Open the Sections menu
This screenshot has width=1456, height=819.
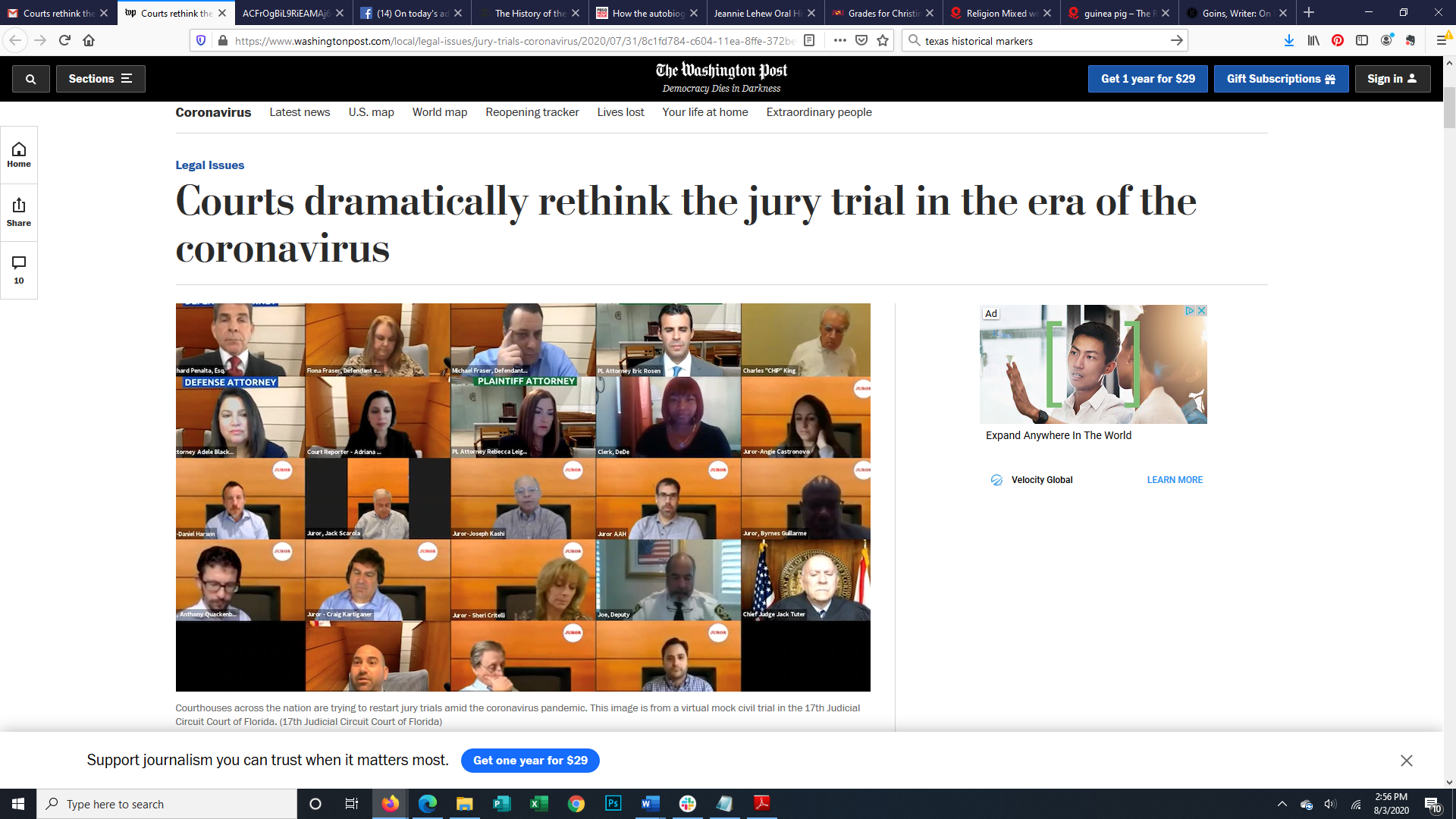(100, 79)
